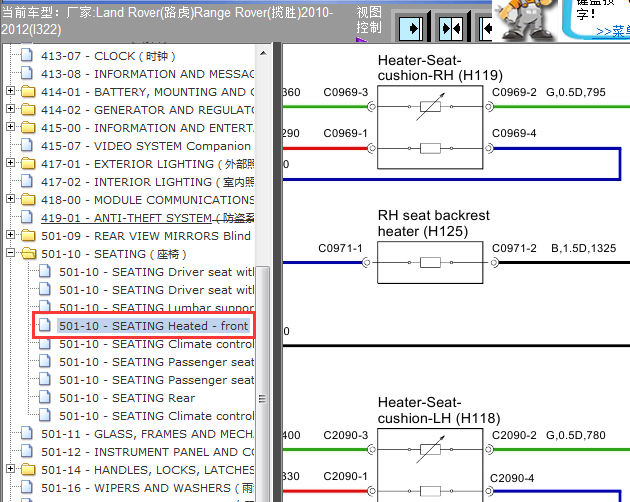
Task: Click the 415-07 VIDEO SYSTEM page icon
Action: [27, 145]
